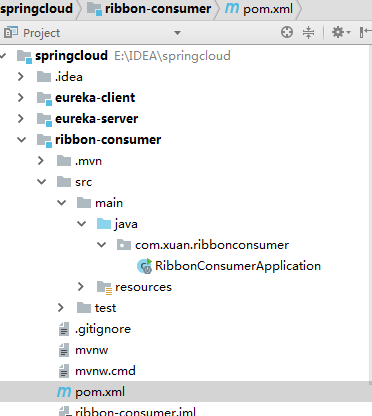Select the .gitignore file name
372x416 pixels.
coord(103,329)
